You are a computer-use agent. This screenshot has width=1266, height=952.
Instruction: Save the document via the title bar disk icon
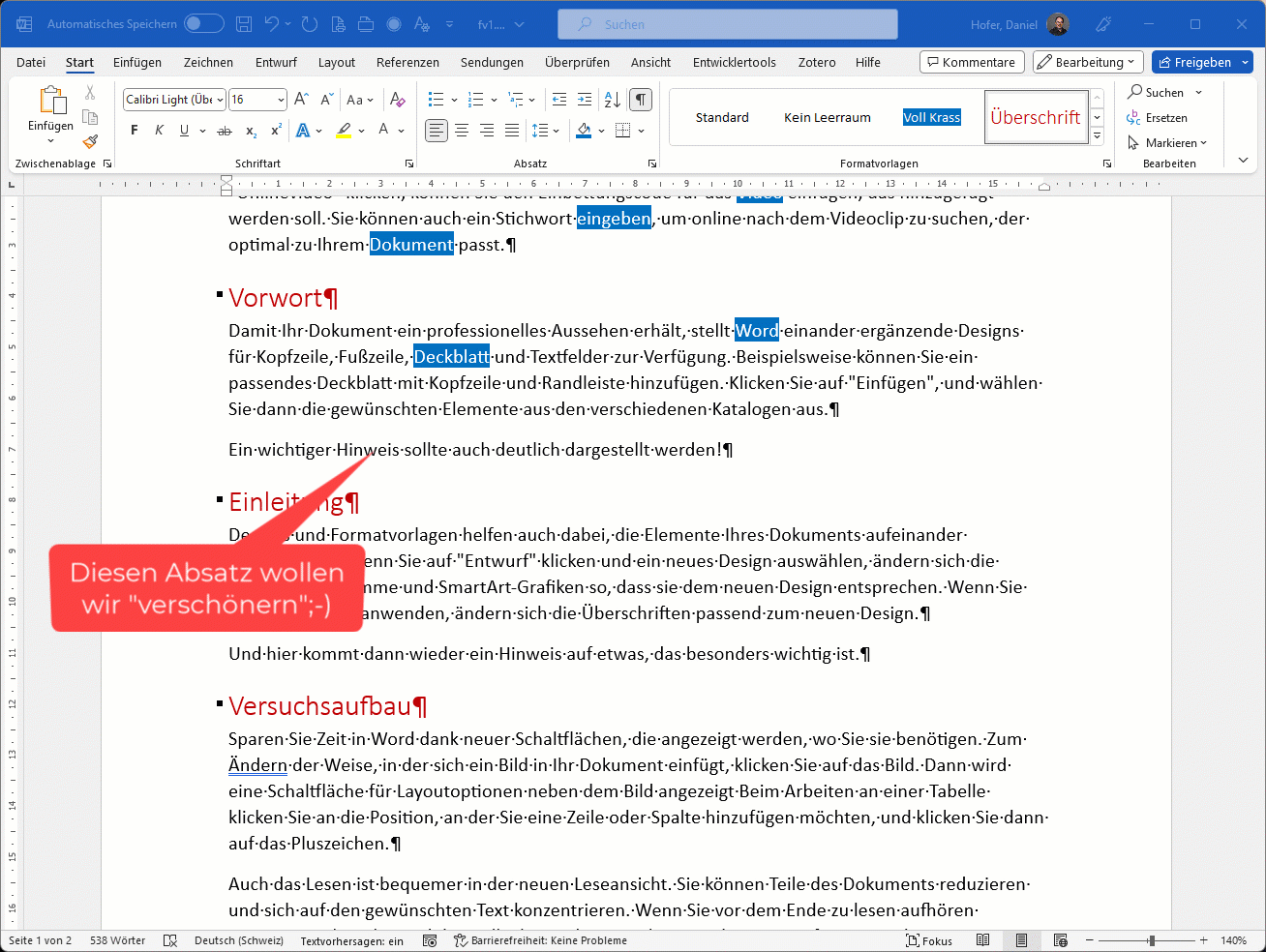coord(244,24)
